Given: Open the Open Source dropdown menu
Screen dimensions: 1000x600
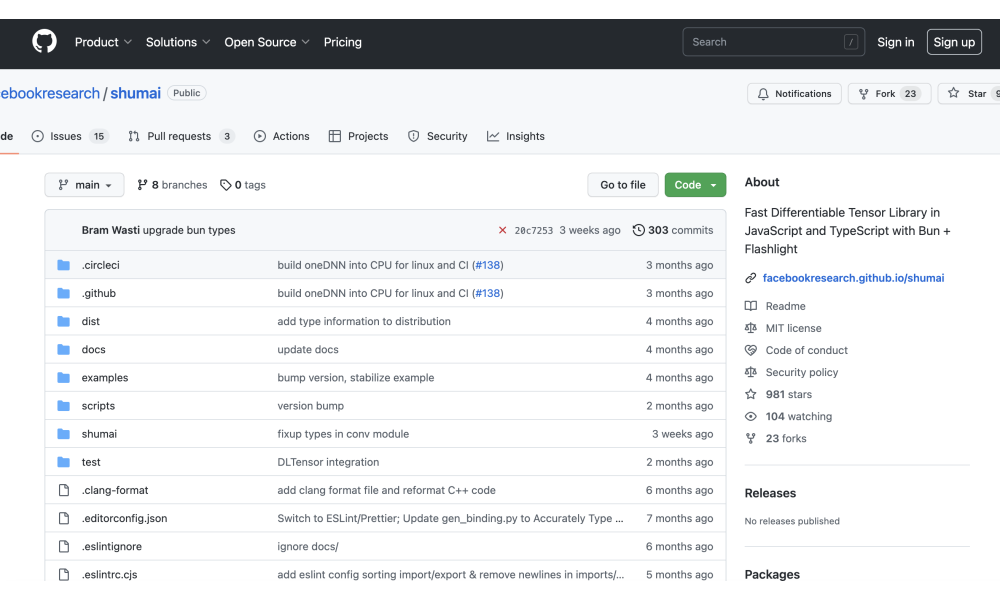Looking at the screenshot, I should 267,42.
